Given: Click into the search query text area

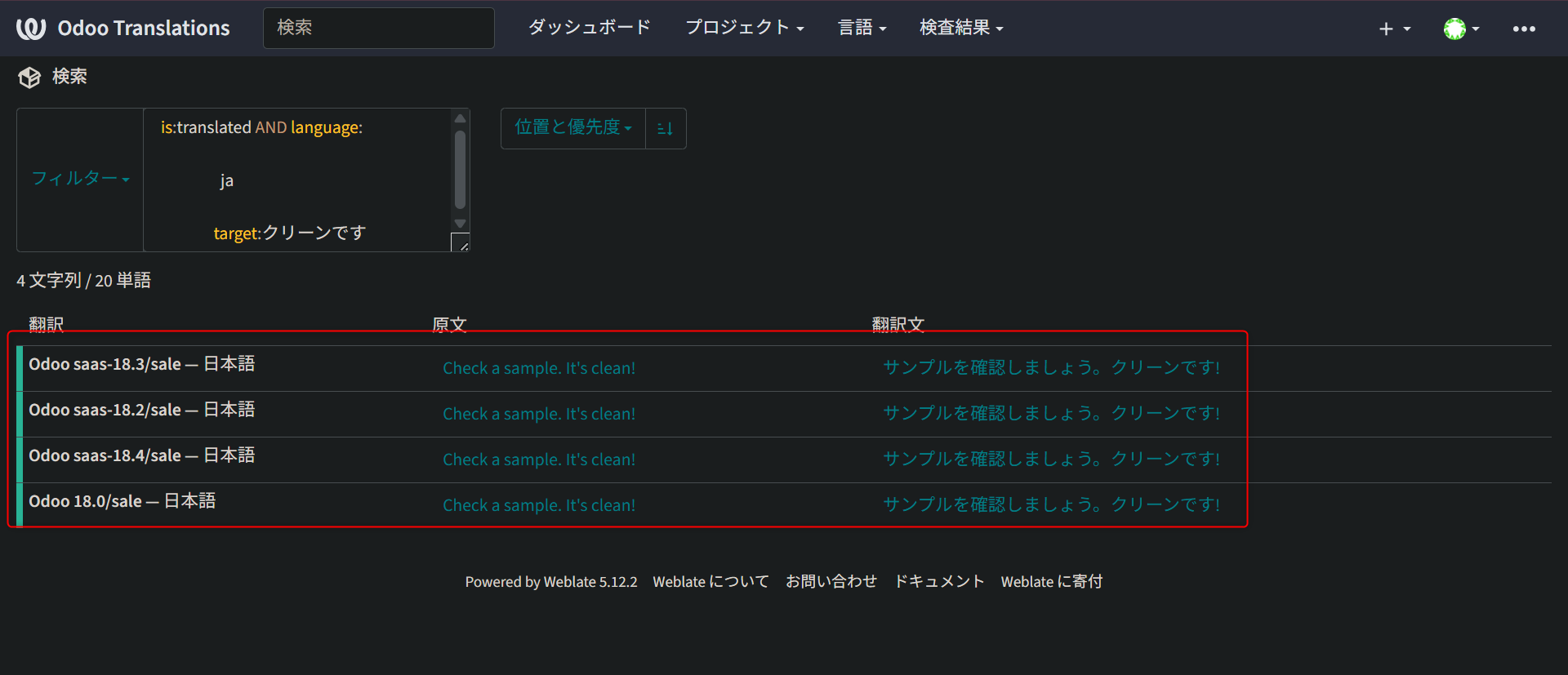Looking at the screenshot, I should coord(297,180).
